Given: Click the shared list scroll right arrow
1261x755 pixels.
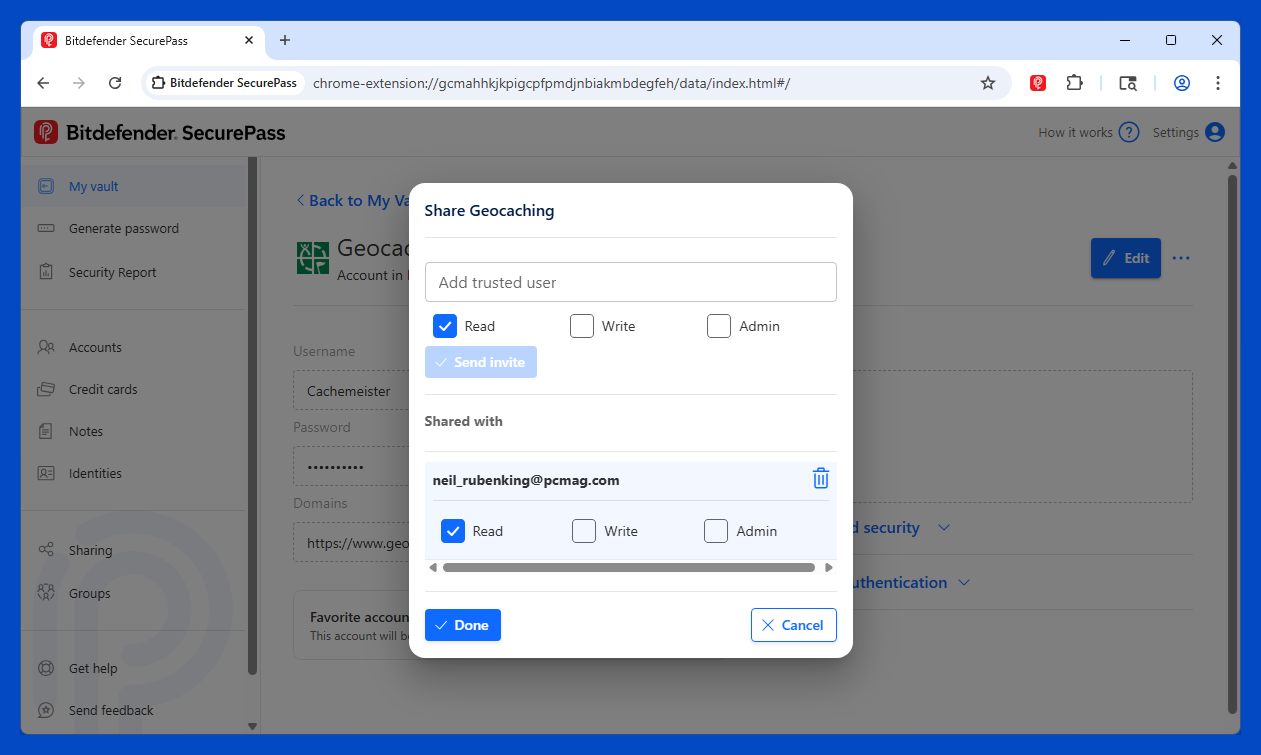Looking at the screenshot, I should click(x=829, y=567).
